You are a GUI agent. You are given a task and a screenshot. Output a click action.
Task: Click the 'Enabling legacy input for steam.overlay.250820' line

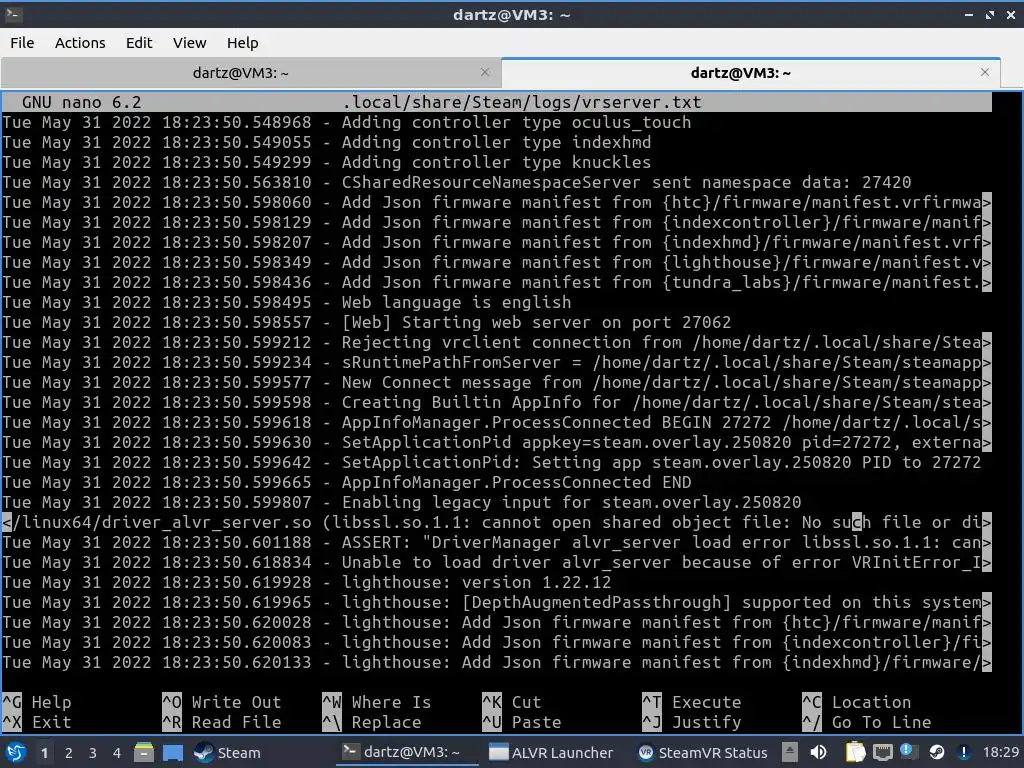[x=402, y=502]
